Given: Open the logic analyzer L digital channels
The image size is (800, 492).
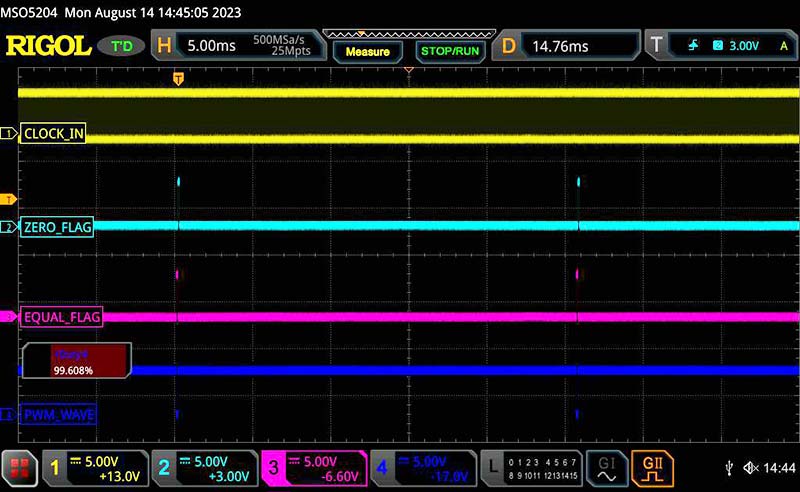Looking at the screenshot, I should point(532,468).
